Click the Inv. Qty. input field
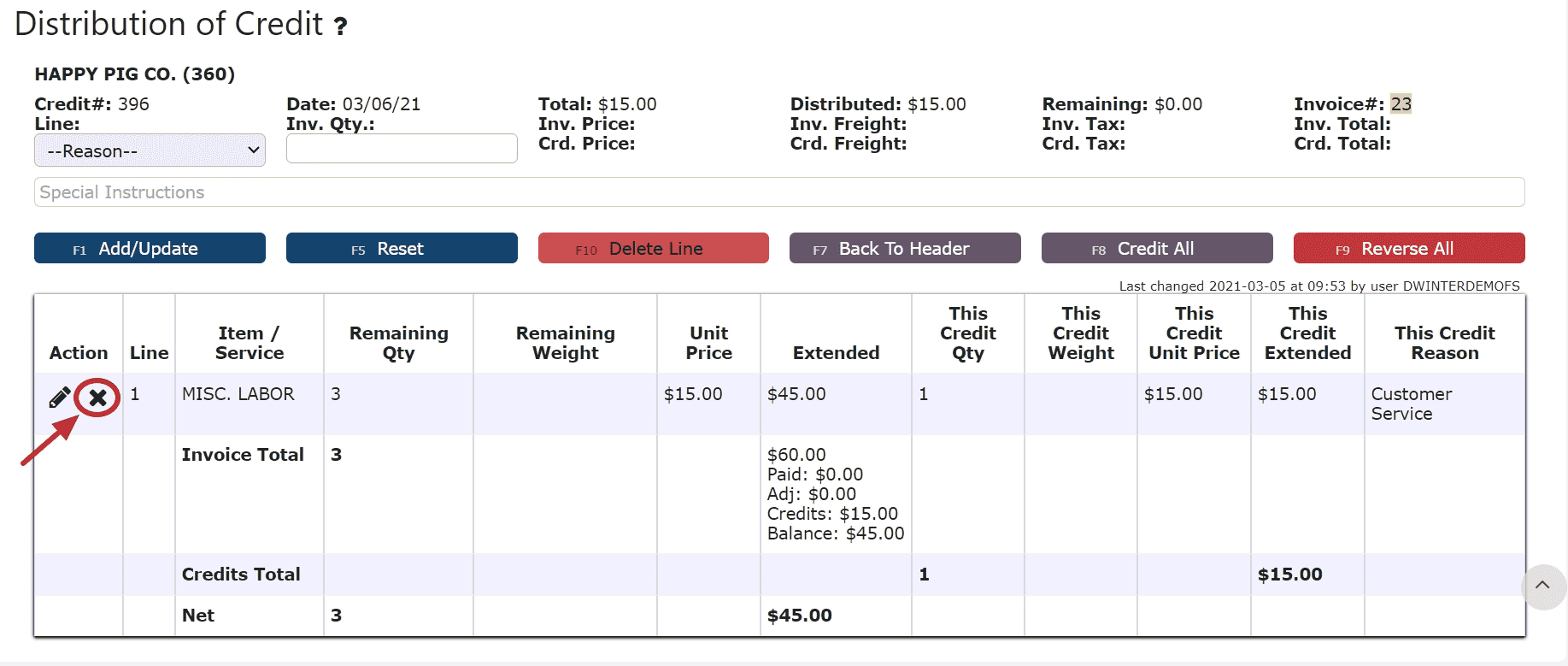1568x666 pixels. pyautogui.click(x=402, y=149)
